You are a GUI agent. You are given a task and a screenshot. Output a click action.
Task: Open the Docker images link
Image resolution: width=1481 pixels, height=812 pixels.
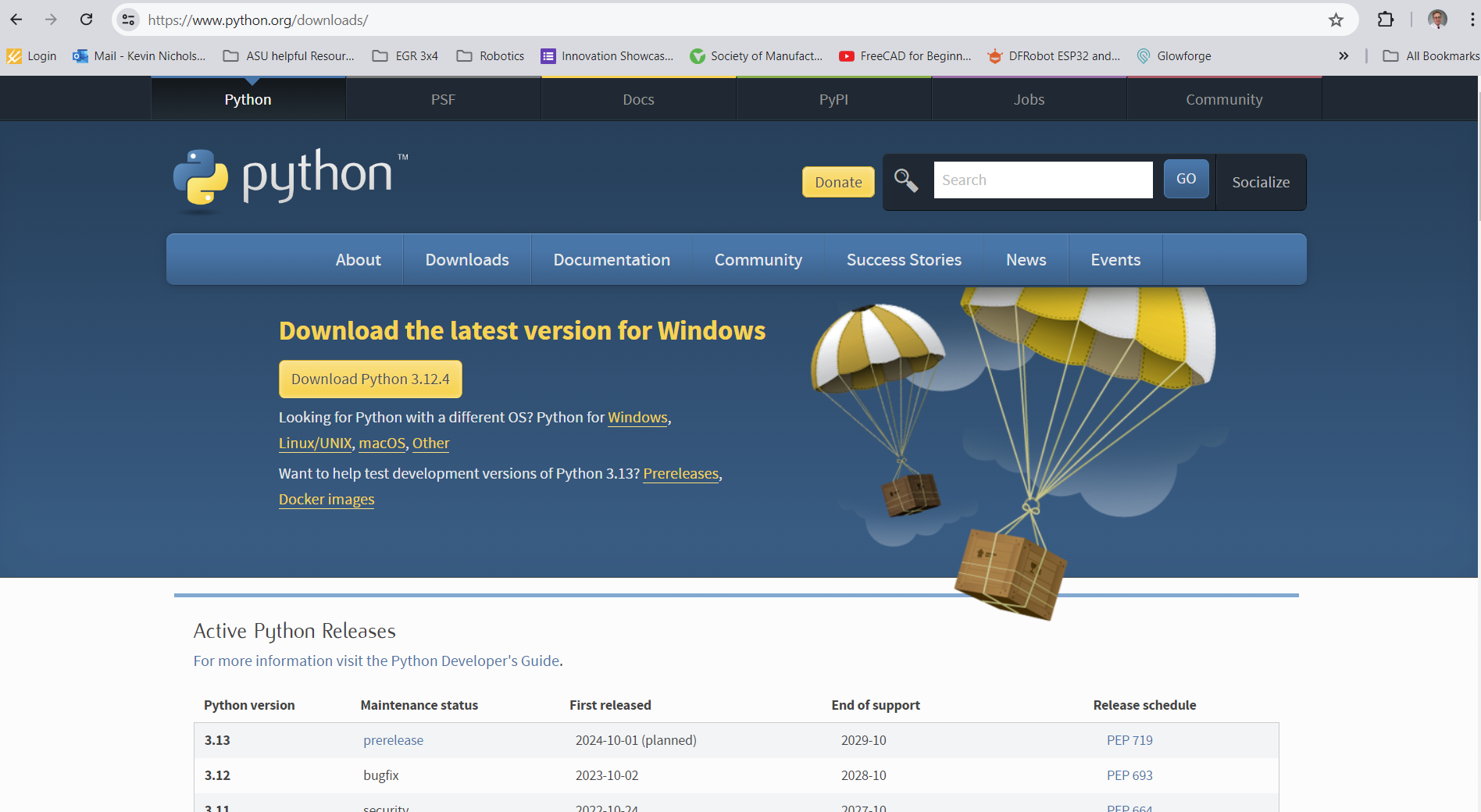tap(327, 499)
